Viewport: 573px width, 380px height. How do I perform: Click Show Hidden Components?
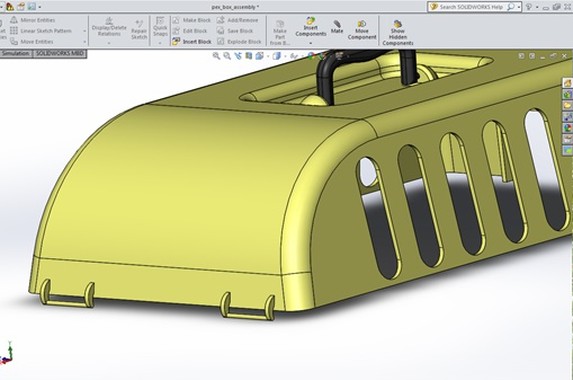[398, 33]
